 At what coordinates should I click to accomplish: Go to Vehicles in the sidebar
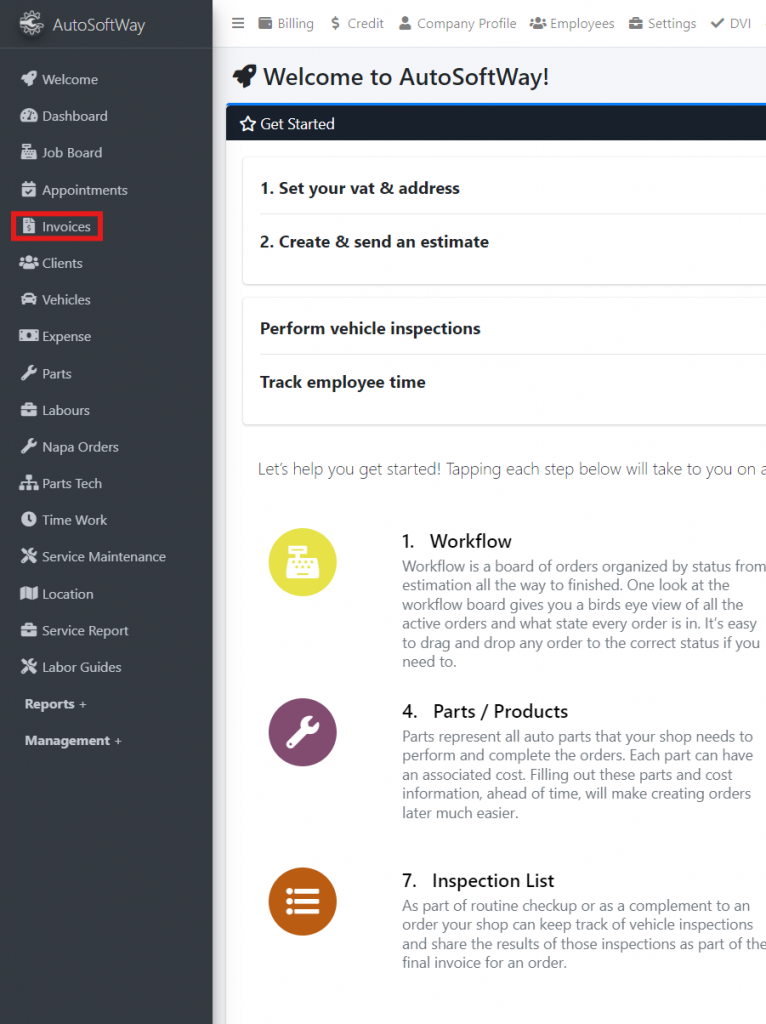[66, 299]
